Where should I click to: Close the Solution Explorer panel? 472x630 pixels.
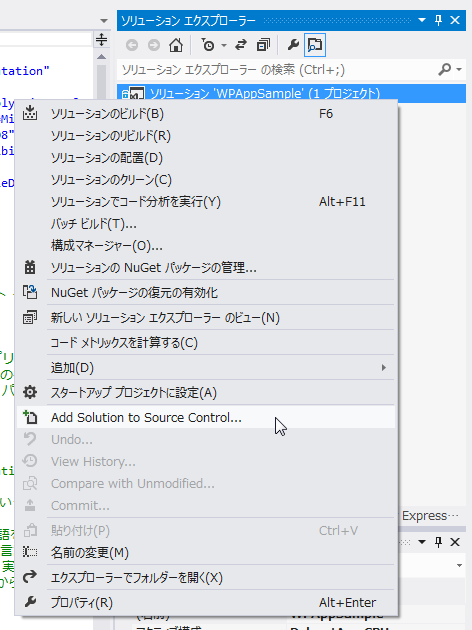click(455, 20)
